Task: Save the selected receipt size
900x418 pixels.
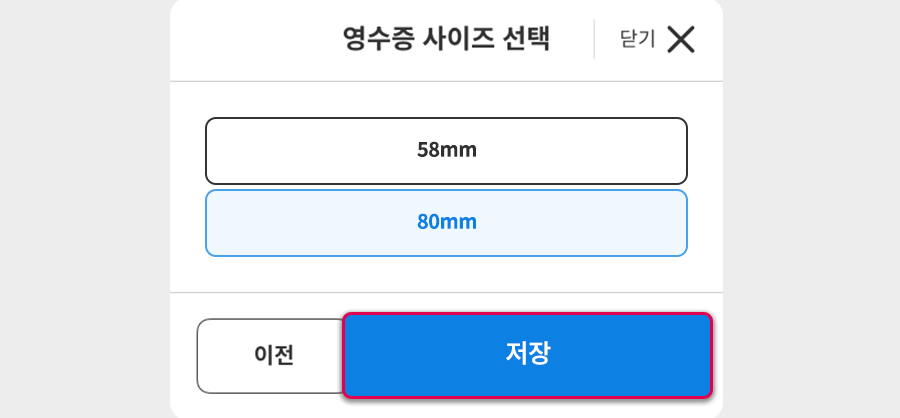Action: click(527, 355)
